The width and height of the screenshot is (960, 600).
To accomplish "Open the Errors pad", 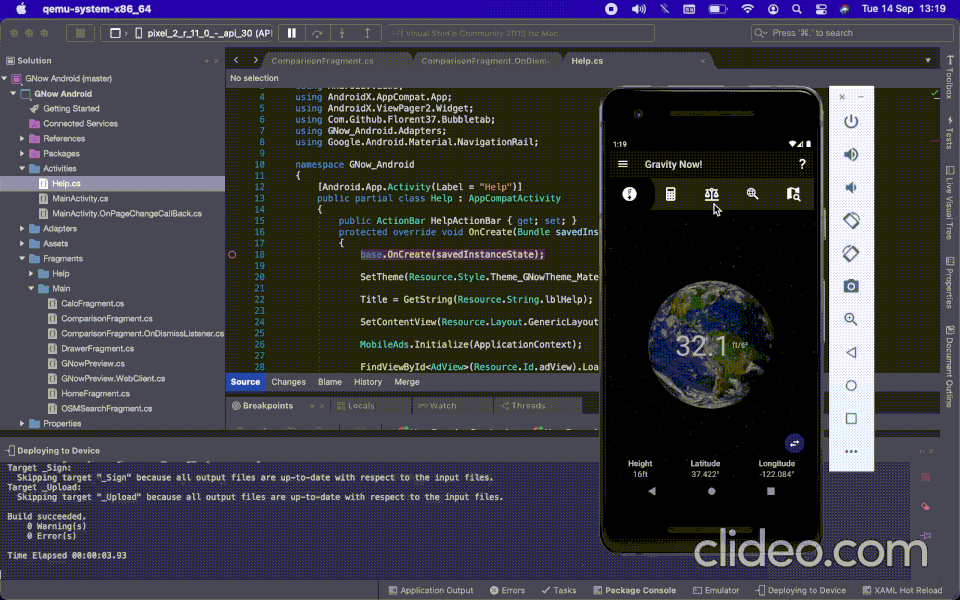I will (507, 591).
